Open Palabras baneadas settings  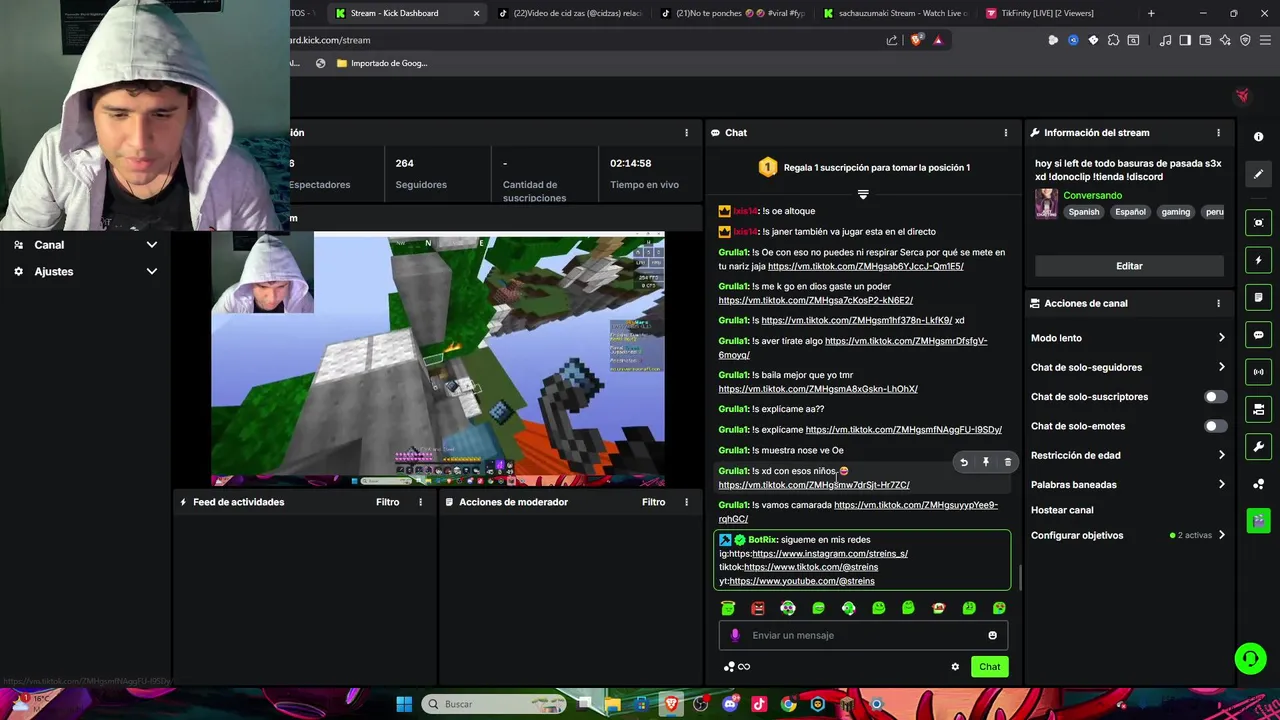pos(1128,485)
